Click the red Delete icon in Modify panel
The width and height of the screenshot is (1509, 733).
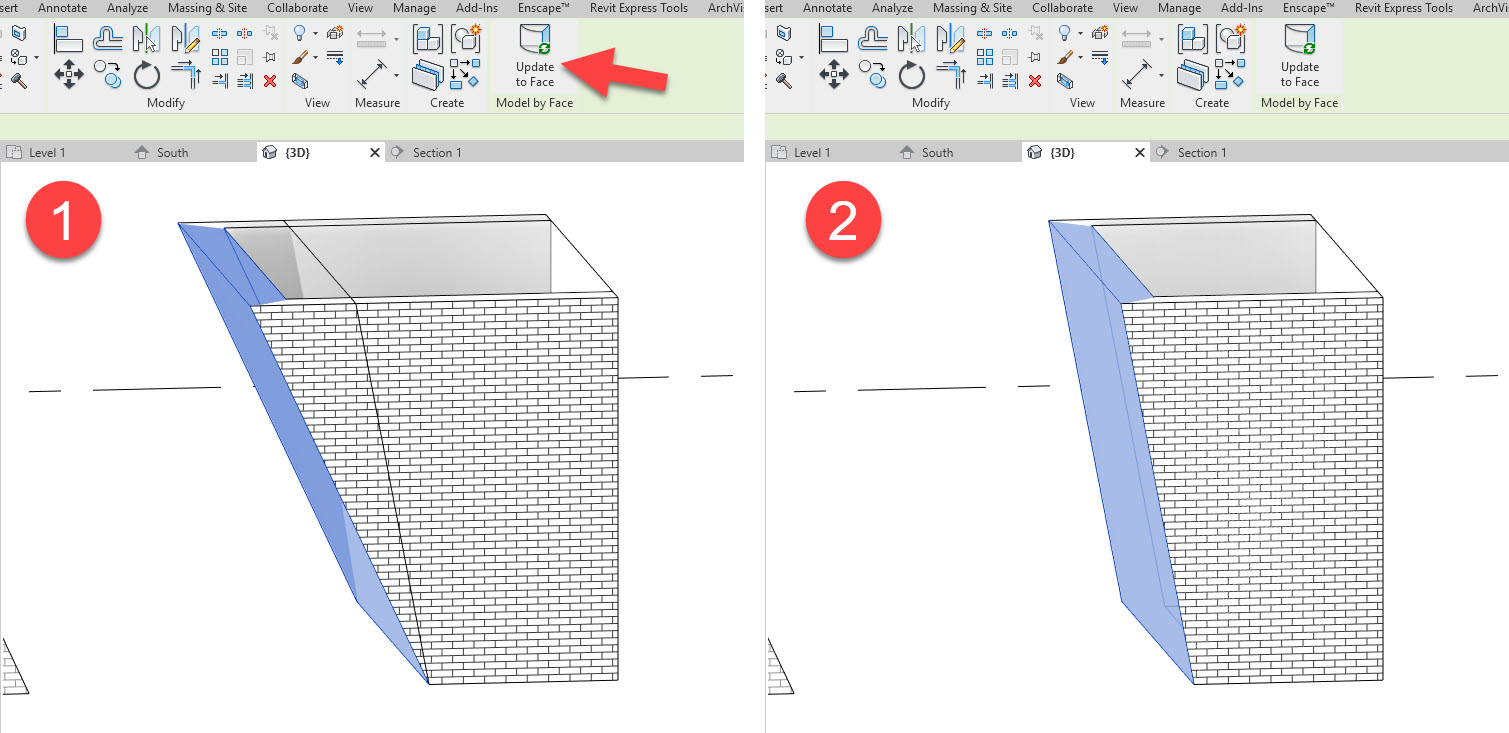[x=270, y=81]
